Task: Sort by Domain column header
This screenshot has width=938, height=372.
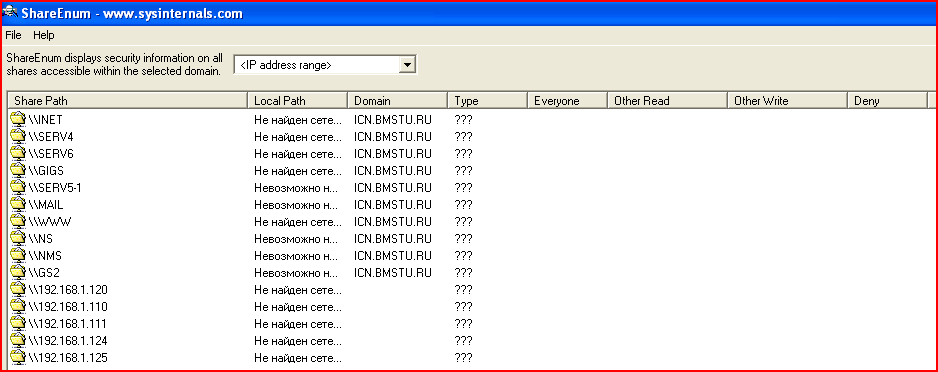Action: (x=398, y=100)
